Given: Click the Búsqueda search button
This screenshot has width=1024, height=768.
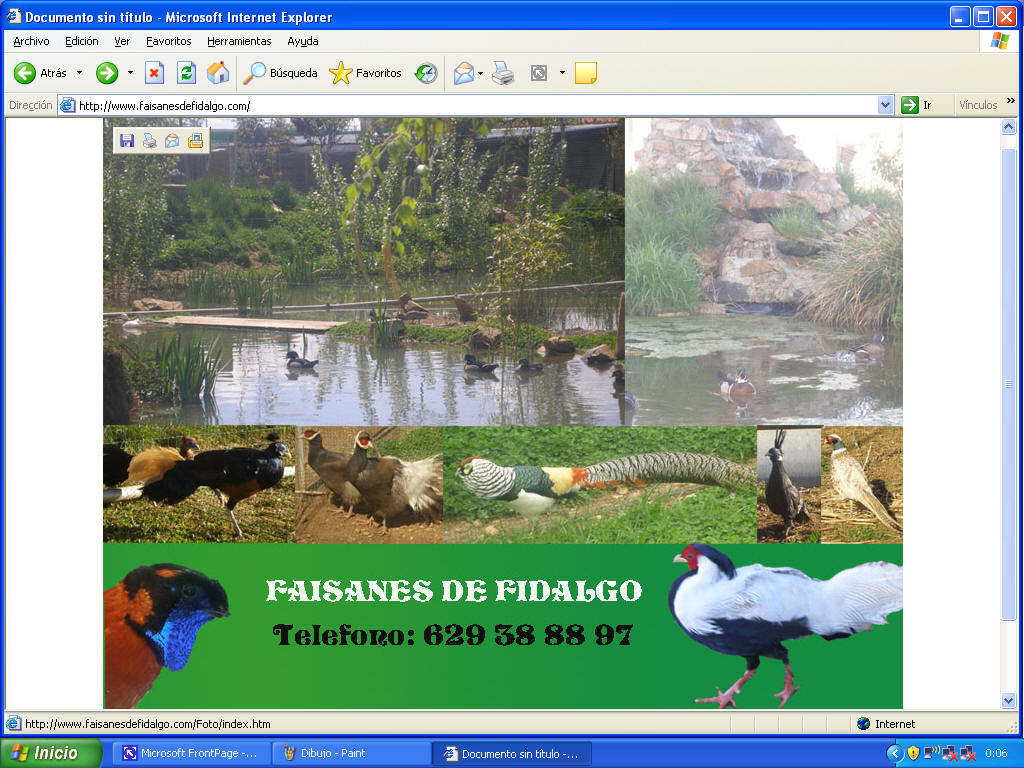Looking at the screenshot, I should (281, 73).
